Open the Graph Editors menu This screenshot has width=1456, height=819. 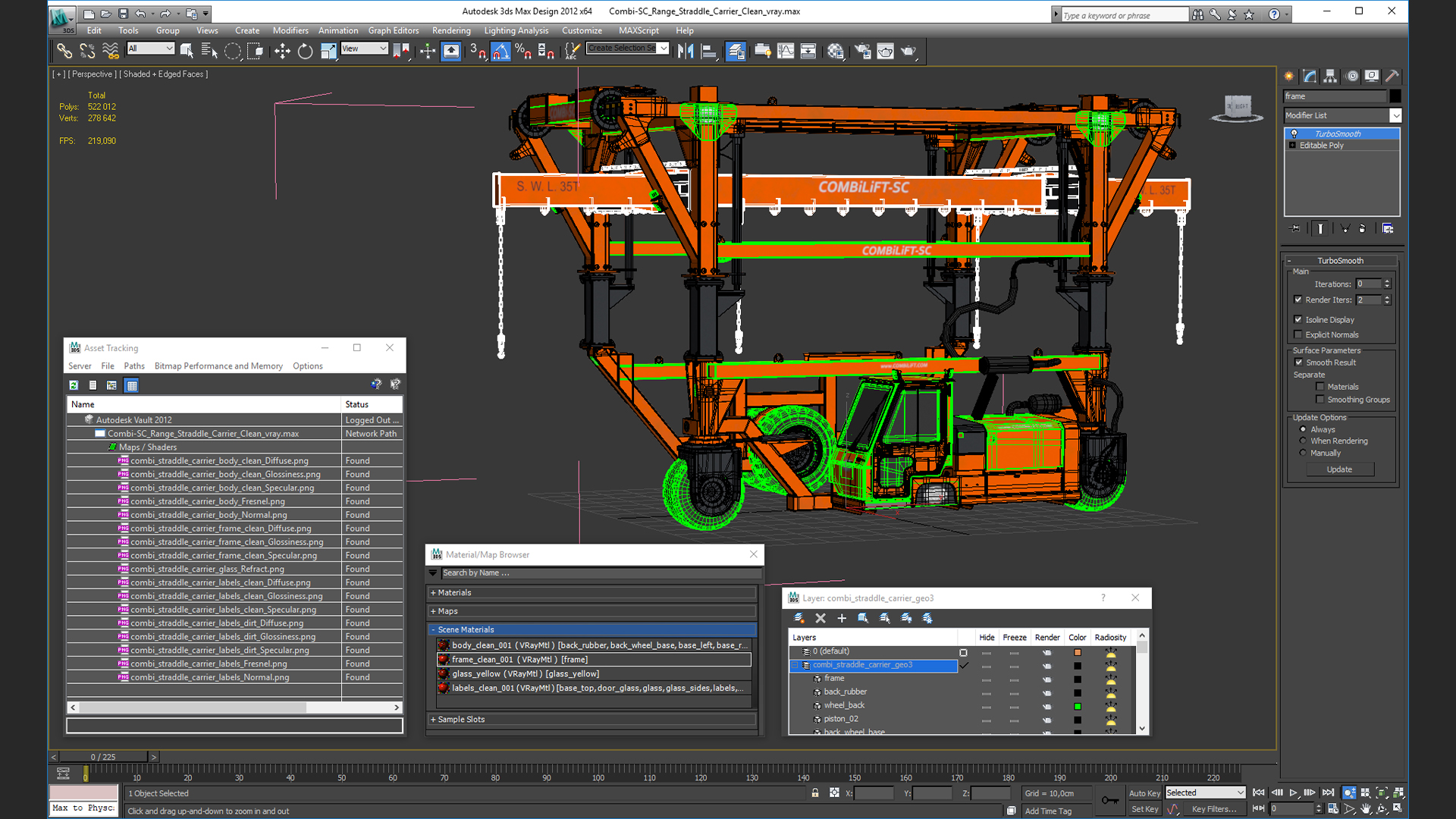click(x=394, y=30)
